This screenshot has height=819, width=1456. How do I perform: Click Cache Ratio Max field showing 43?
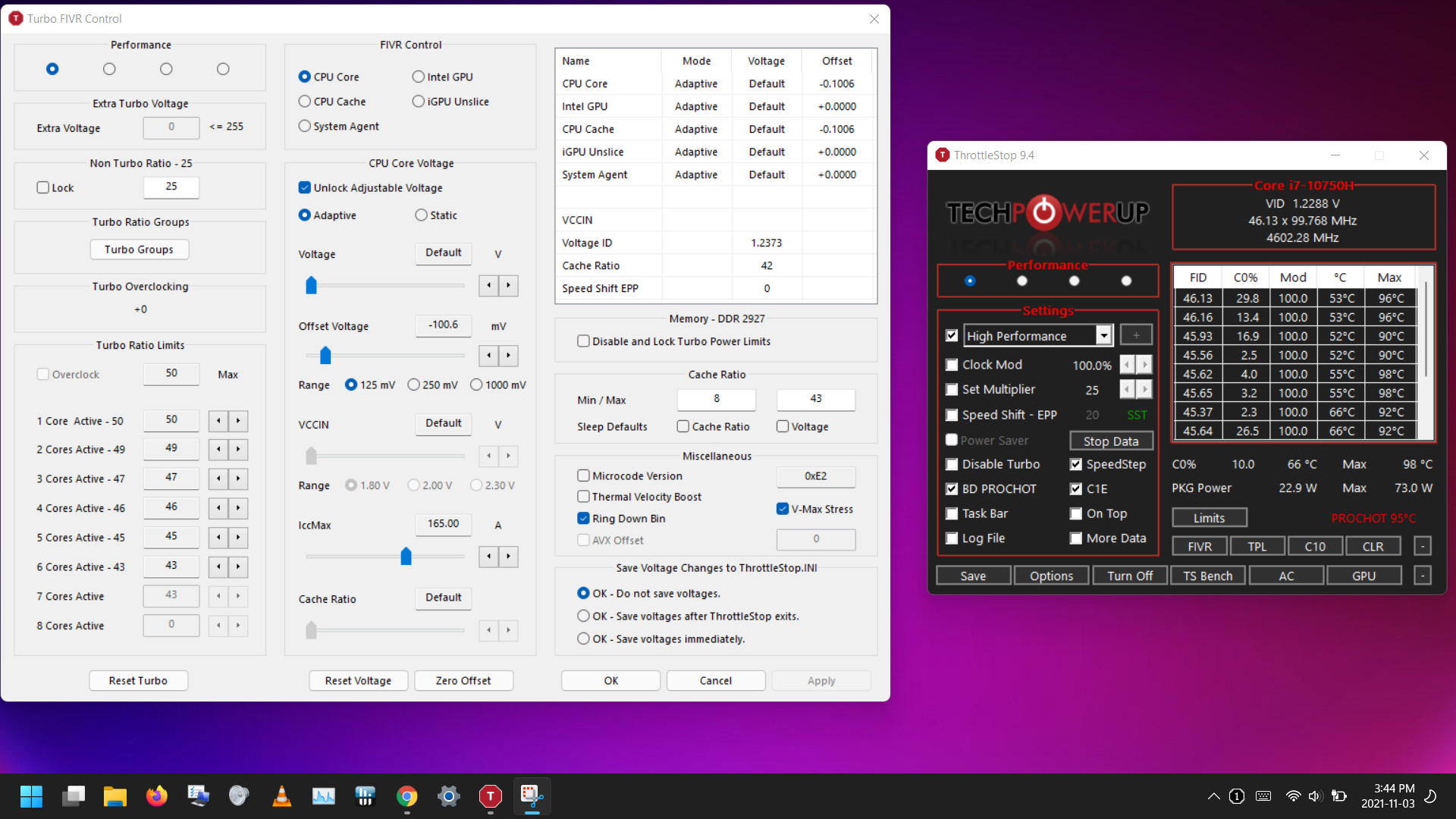[816, 399]
